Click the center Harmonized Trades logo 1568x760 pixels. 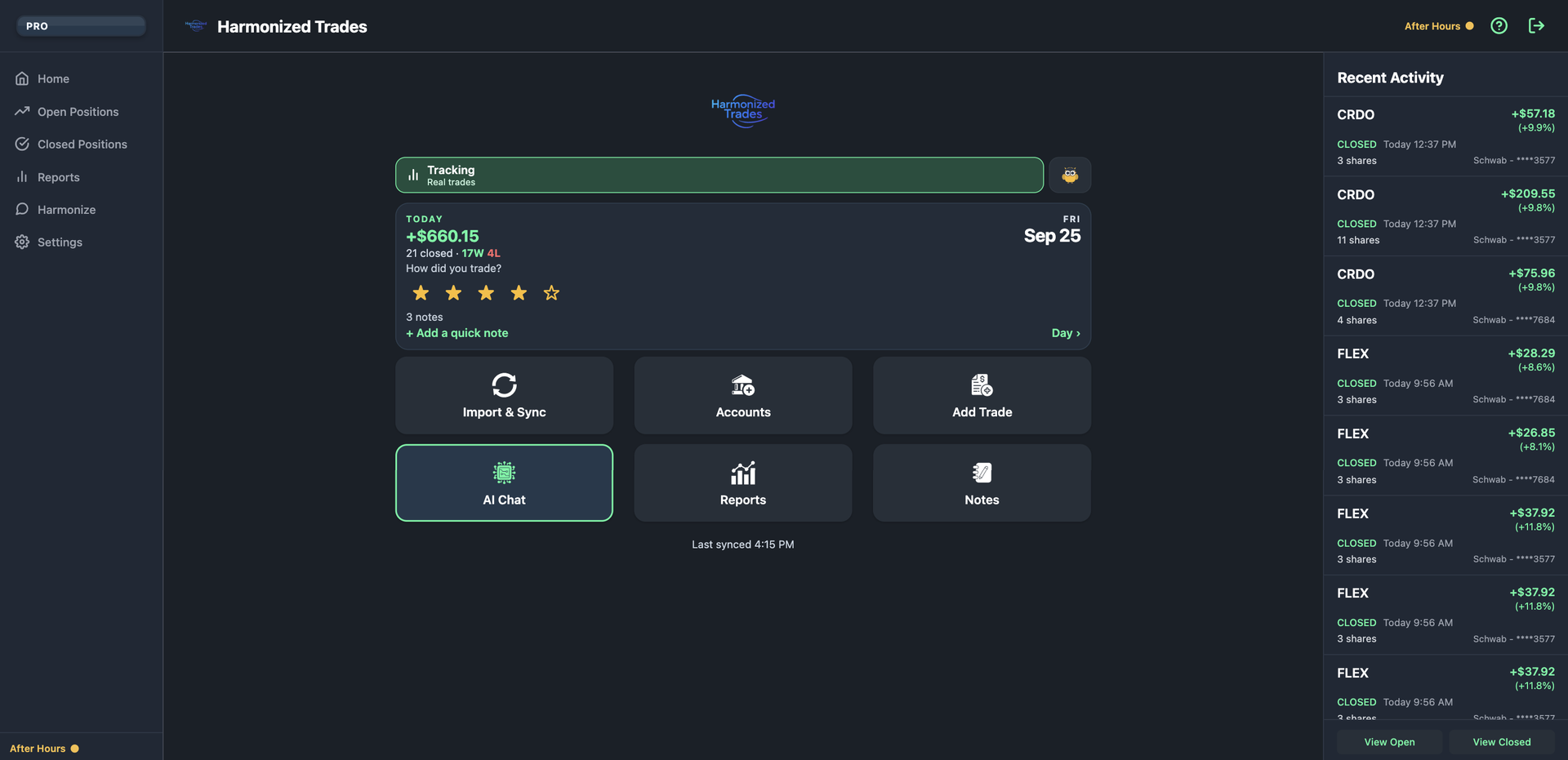point(743,110)
